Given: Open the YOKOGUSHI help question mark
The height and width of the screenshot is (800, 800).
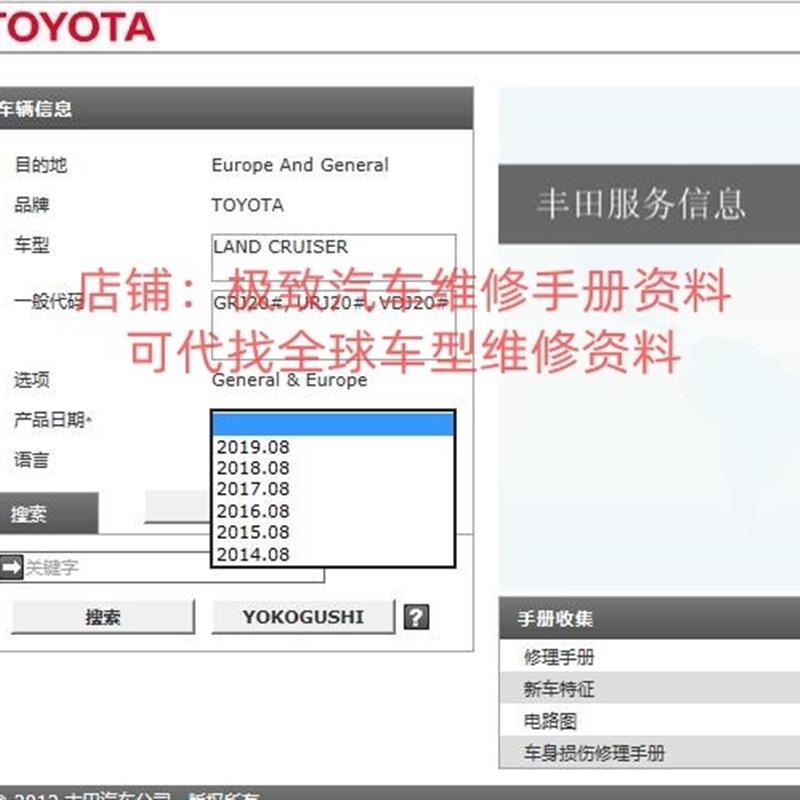Looking at the screenshot, I should click(416, 617).
